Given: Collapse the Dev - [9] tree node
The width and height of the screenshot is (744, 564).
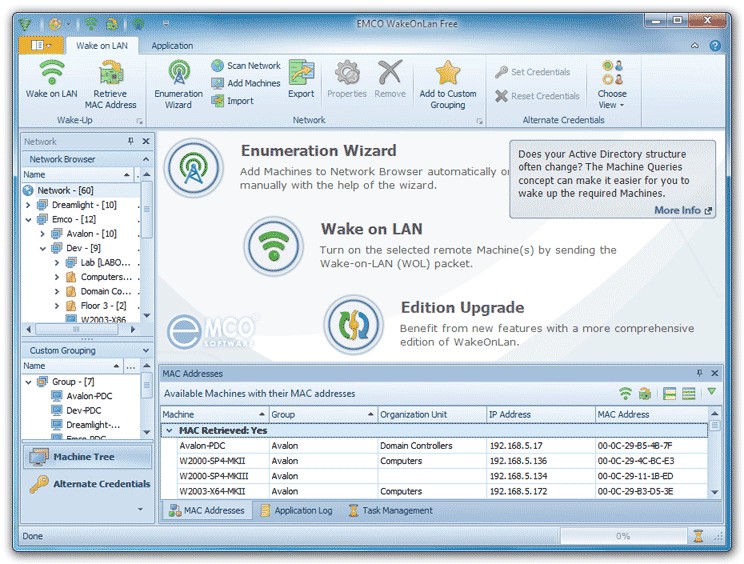Looking at the screenshot, I should 42,248.
